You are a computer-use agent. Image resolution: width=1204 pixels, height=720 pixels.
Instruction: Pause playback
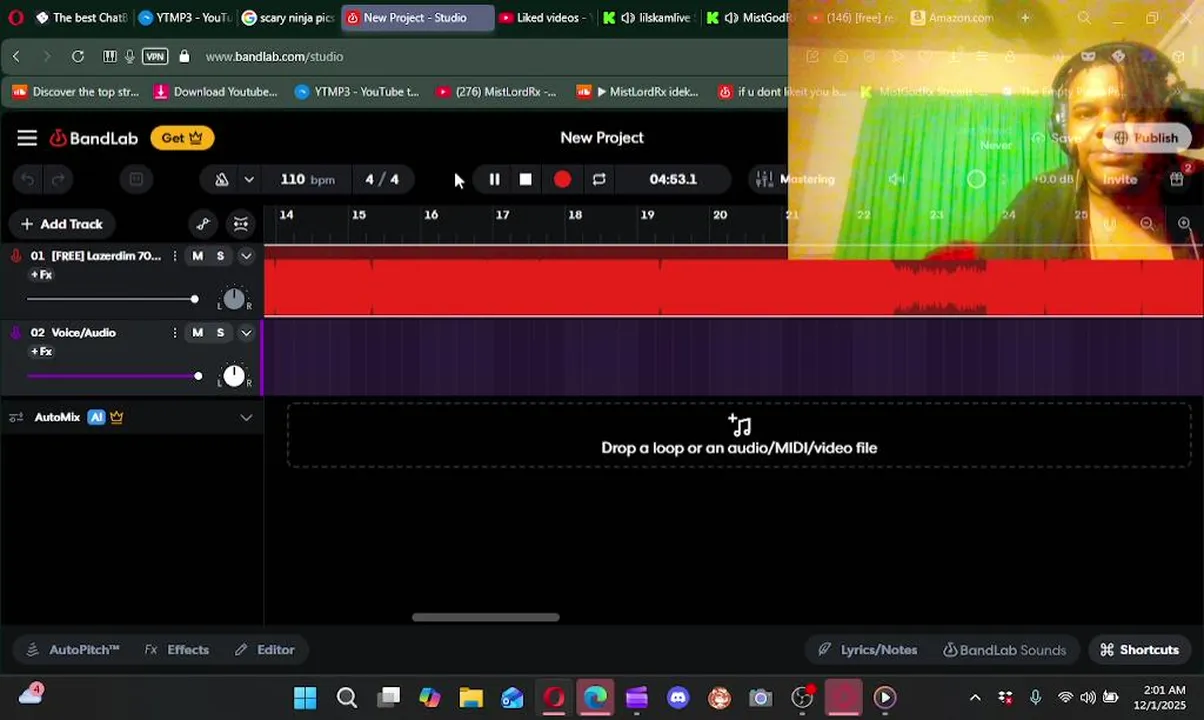tap(494, 179)
